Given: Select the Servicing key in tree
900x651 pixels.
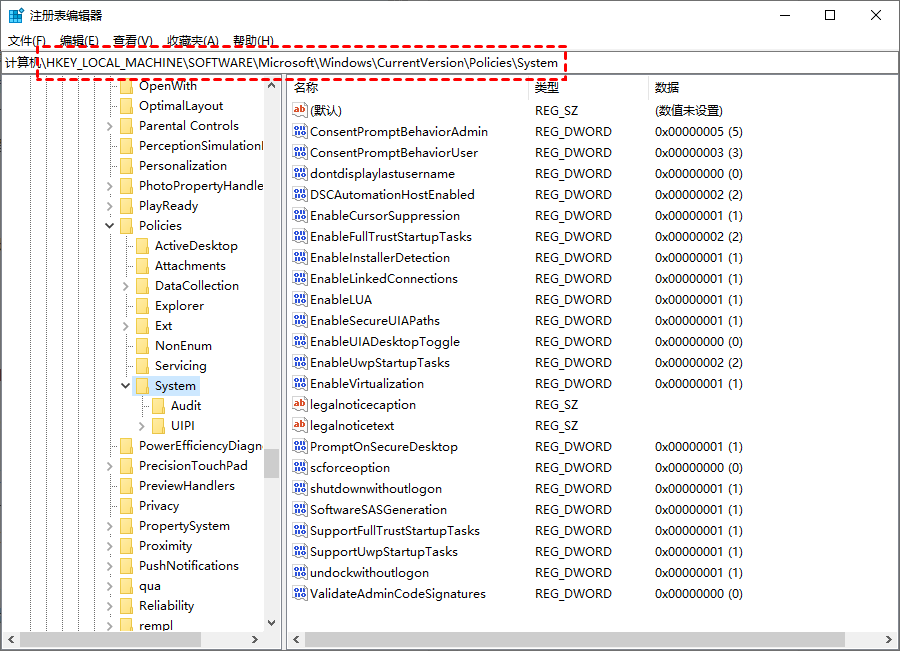Looking at the screenshot, I should click(181, 366).
